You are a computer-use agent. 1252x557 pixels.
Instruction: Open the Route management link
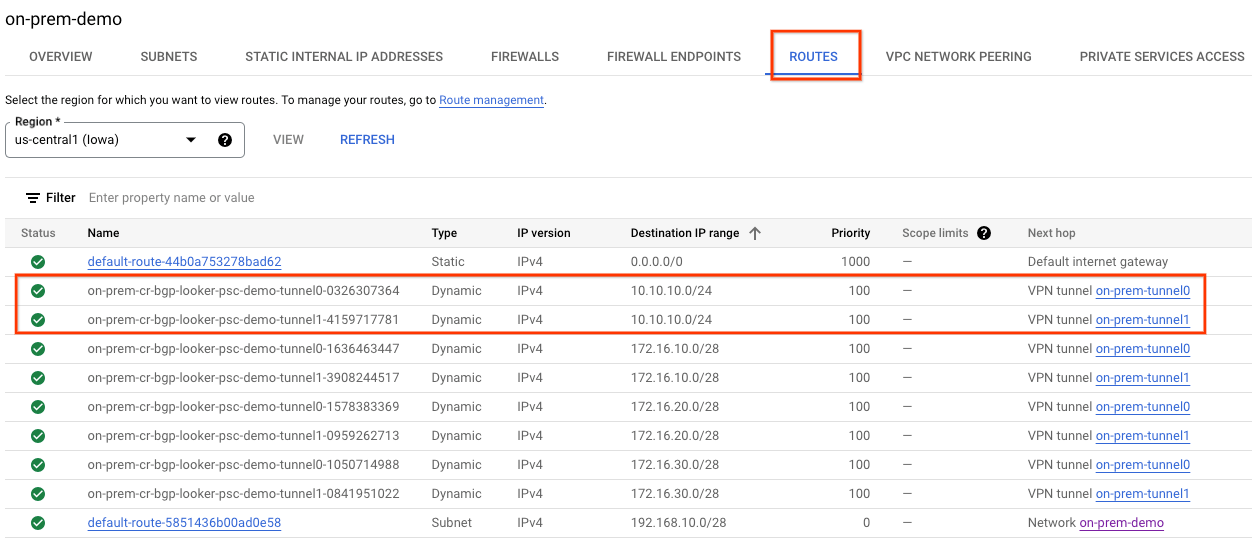coord(491,100)
